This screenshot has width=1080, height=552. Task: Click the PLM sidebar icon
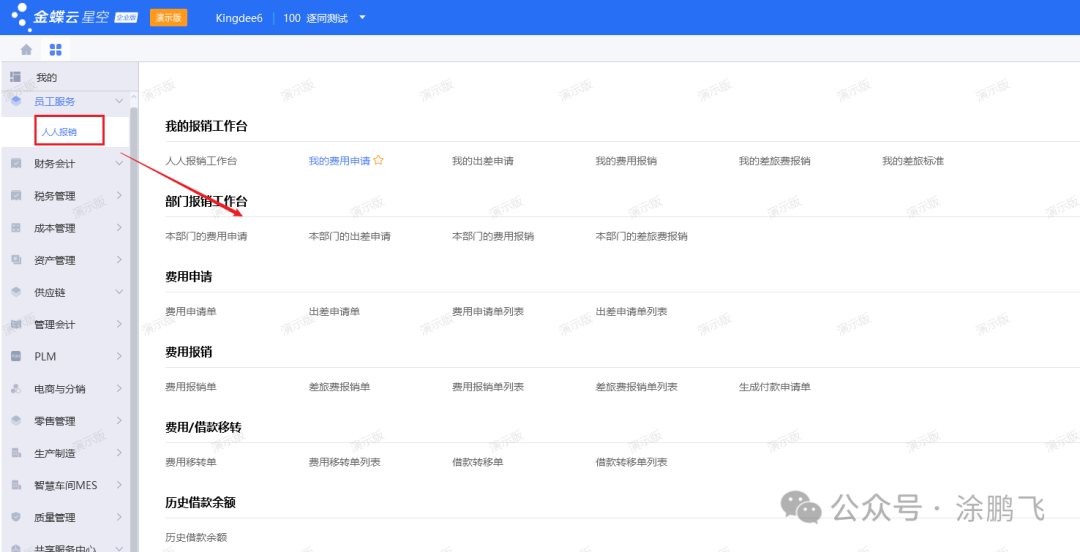16,356
